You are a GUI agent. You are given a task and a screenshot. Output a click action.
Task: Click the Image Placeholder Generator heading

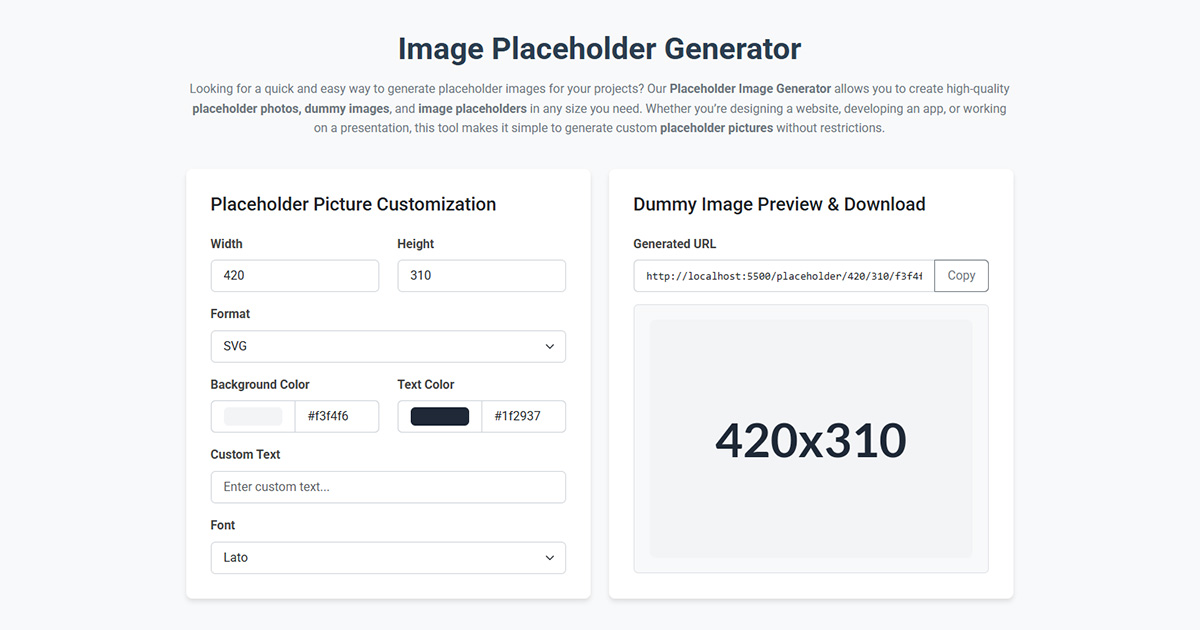(599, 47)
